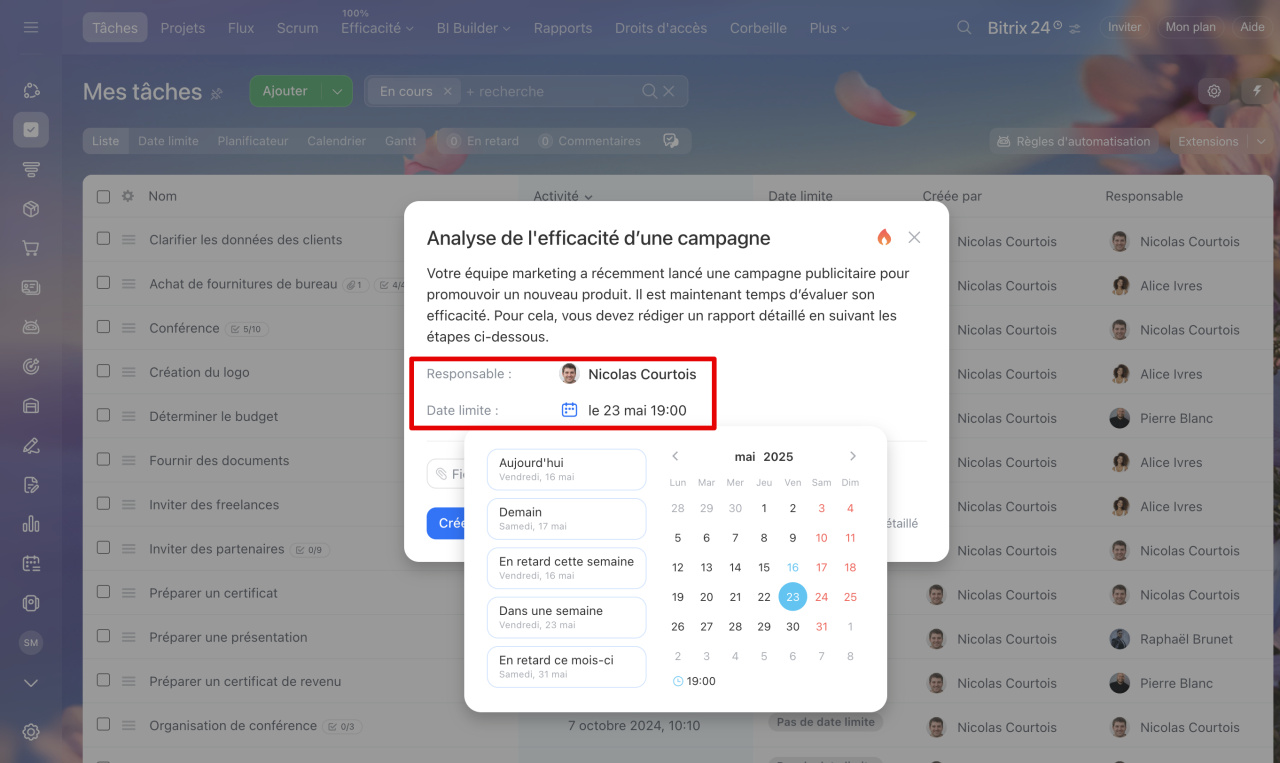The height and width of the screenshot is (763, 1280).
Task: Check Déterminer le budget task checkbox
Action: 103,414
